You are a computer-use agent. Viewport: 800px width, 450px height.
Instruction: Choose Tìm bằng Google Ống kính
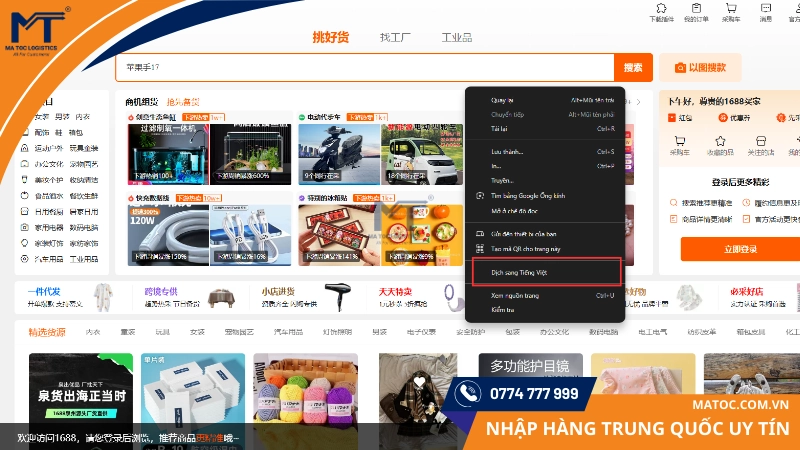tap(545, 195)
